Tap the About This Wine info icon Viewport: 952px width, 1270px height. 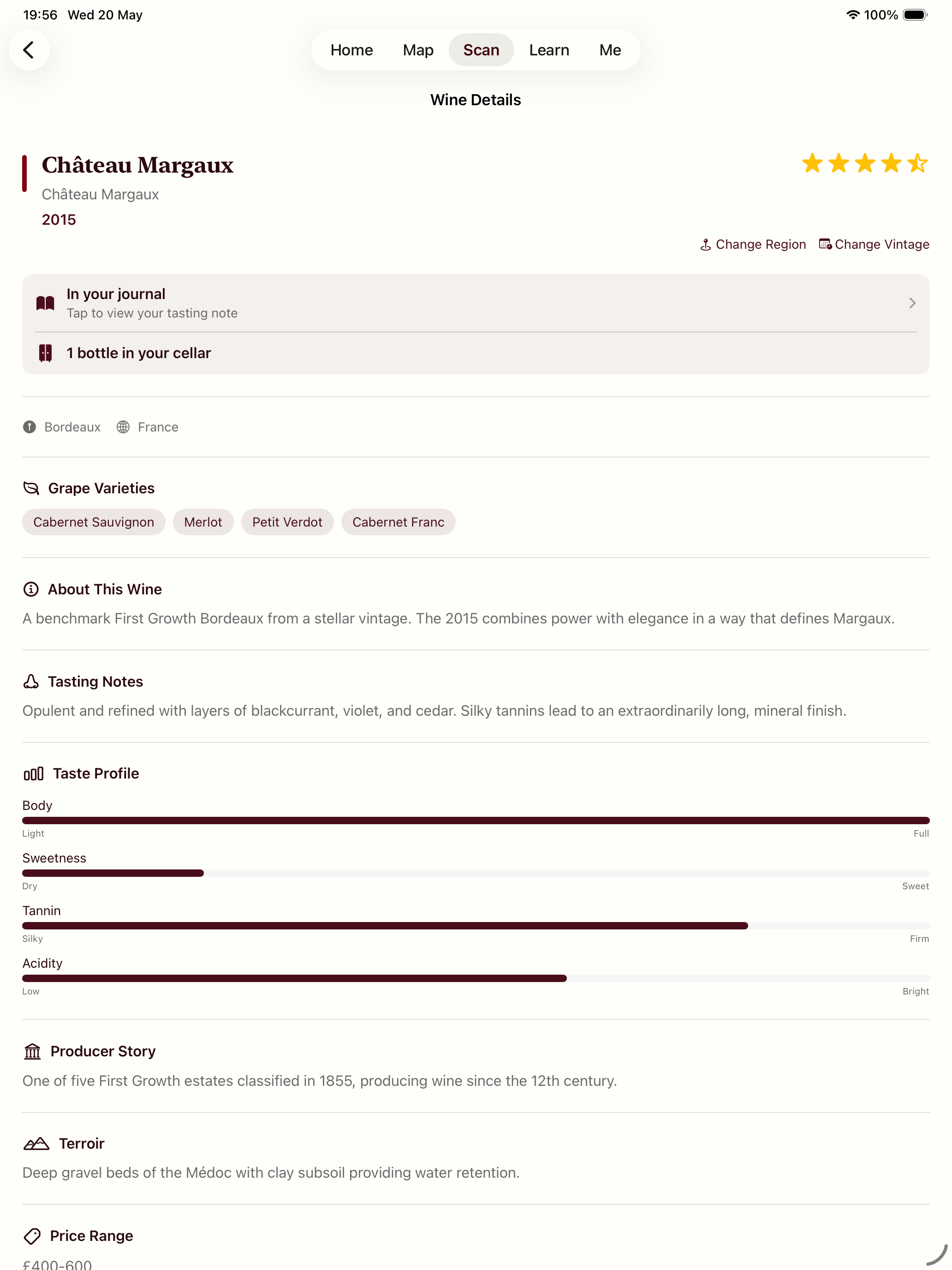click(31, 589)
